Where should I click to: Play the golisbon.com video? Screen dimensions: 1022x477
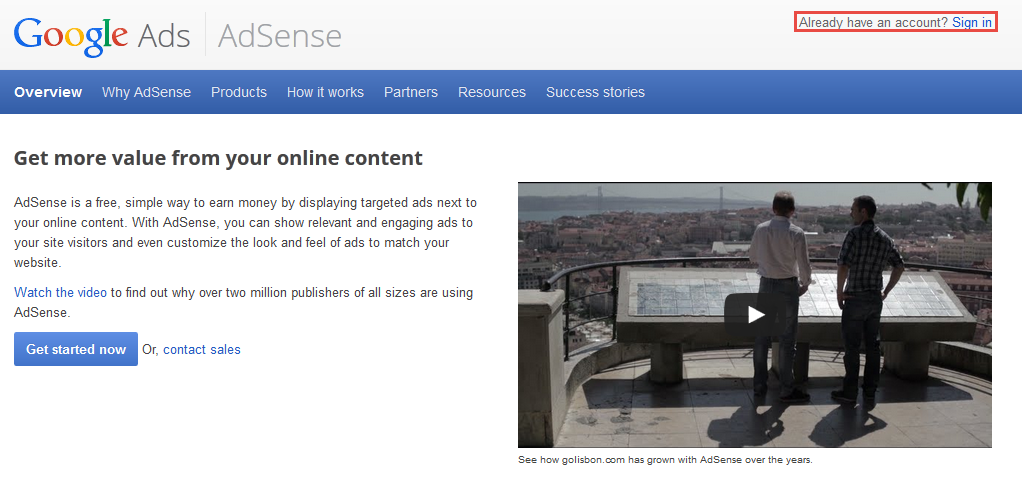click(x=755, y=315)
